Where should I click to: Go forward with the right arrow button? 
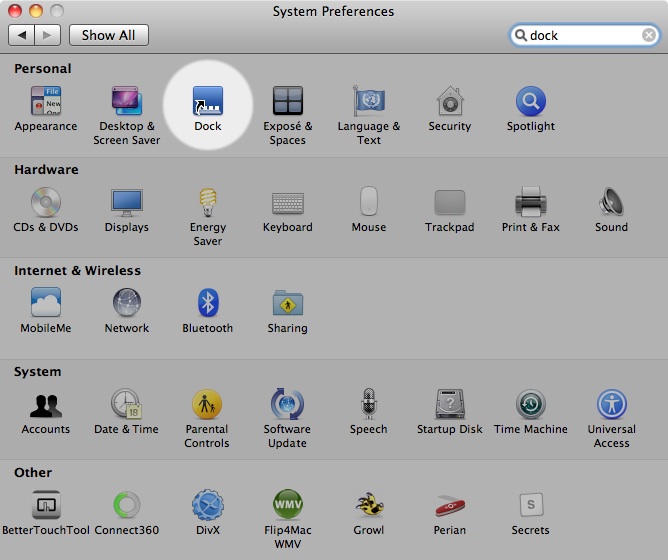47,35
